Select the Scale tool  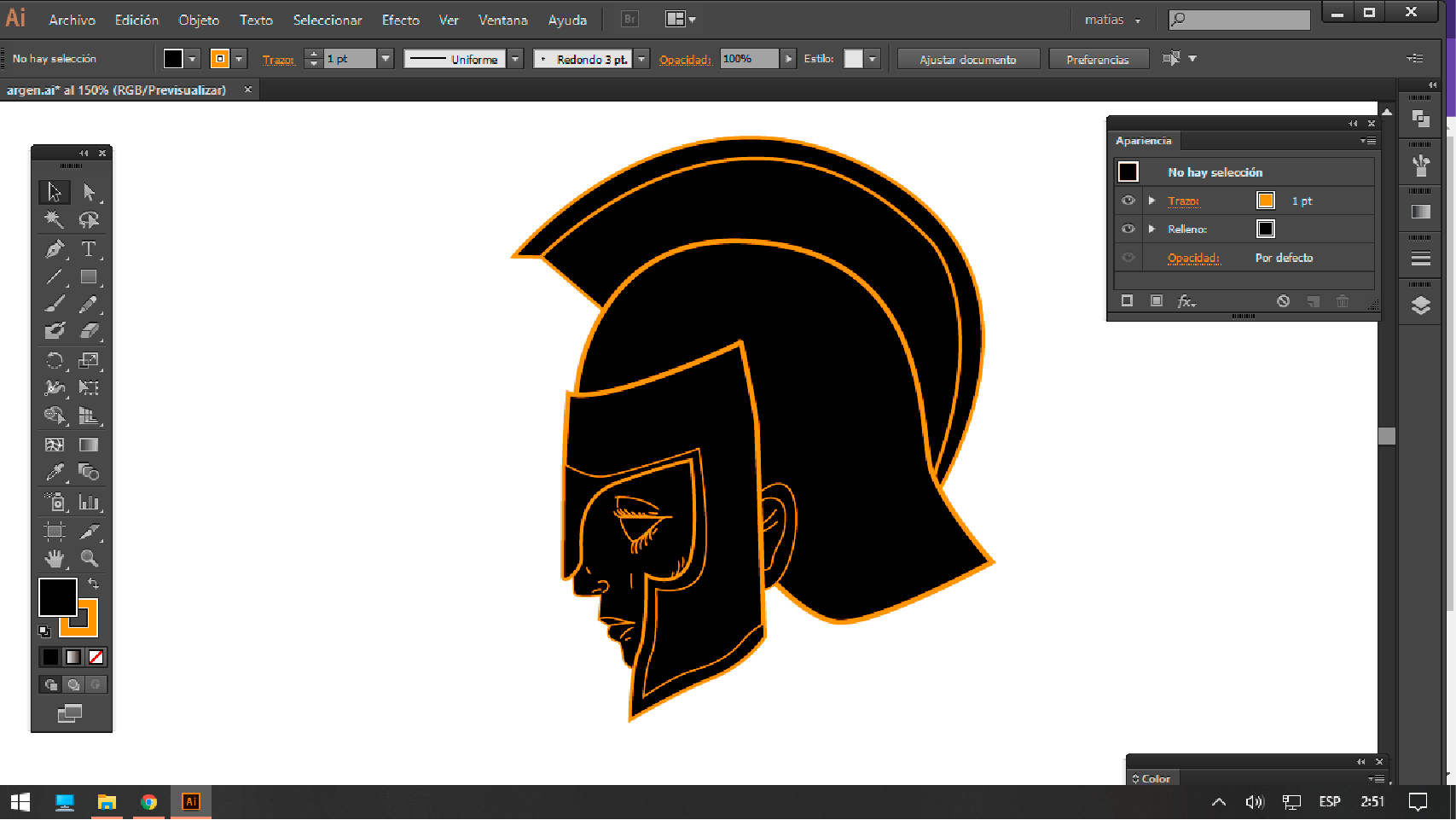click(x=89, y=360)
